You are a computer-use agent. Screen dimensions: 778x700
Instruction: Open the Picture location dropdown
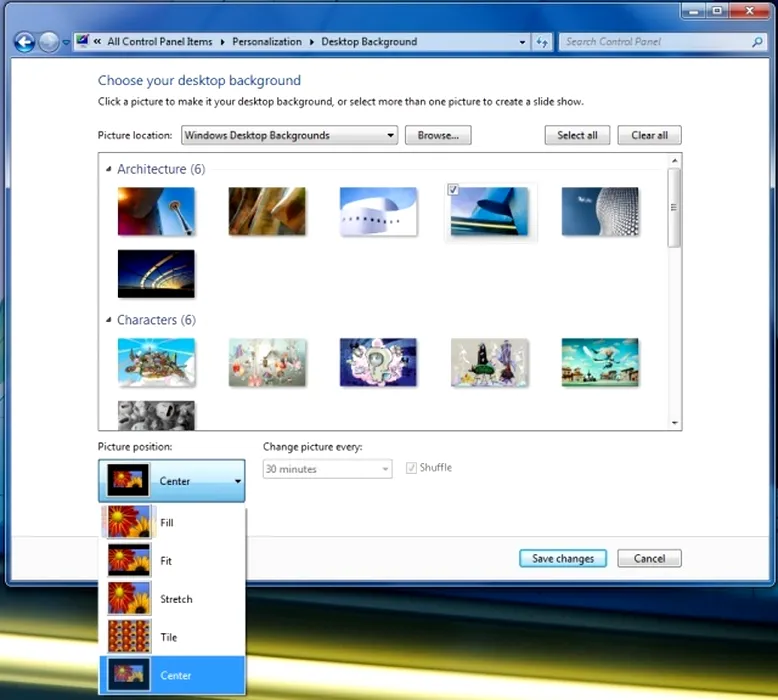click(390, 135)
